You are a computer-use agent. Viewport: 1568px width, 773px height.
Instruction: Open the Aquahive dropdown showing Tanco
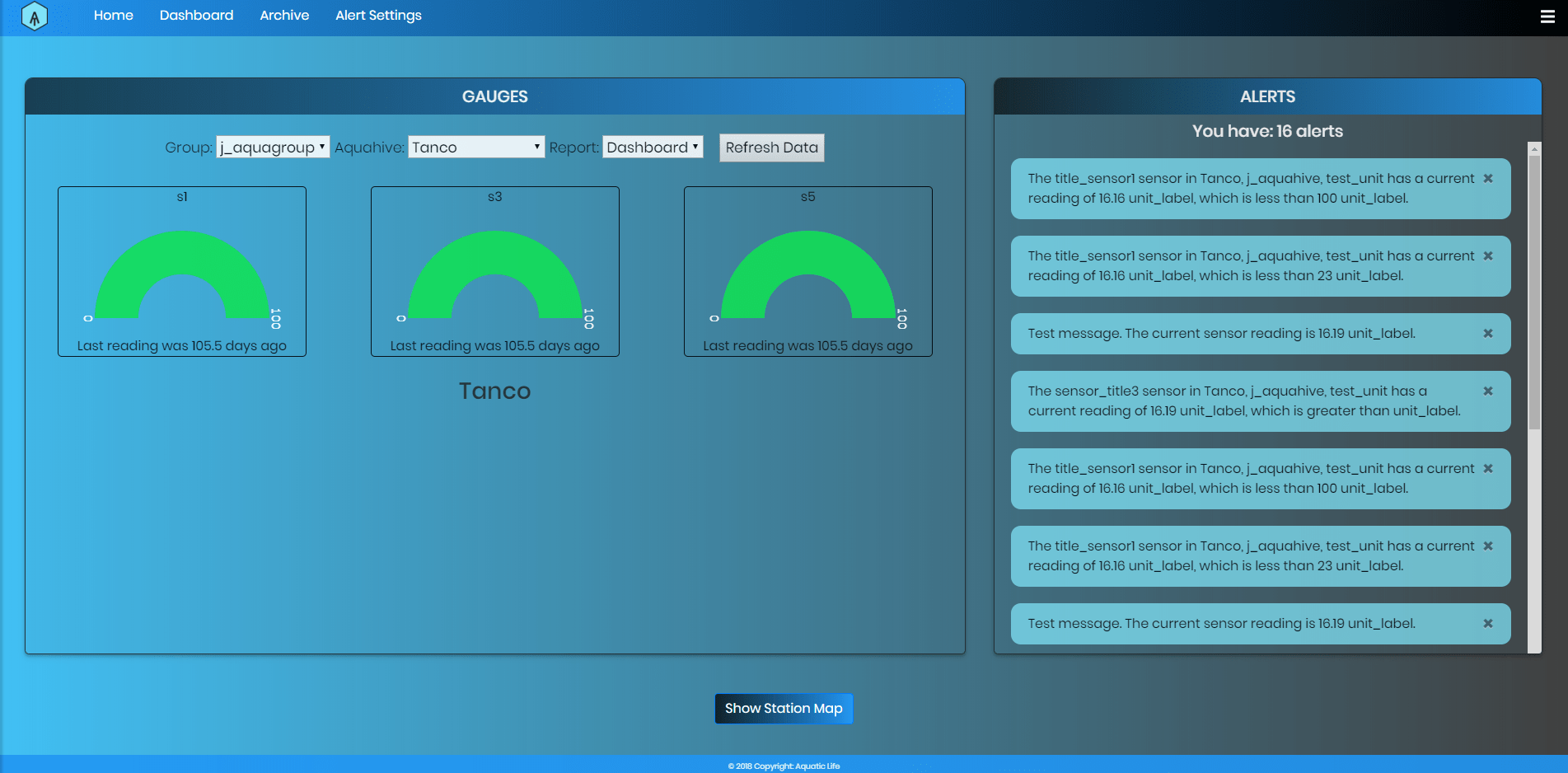point(475,148)
